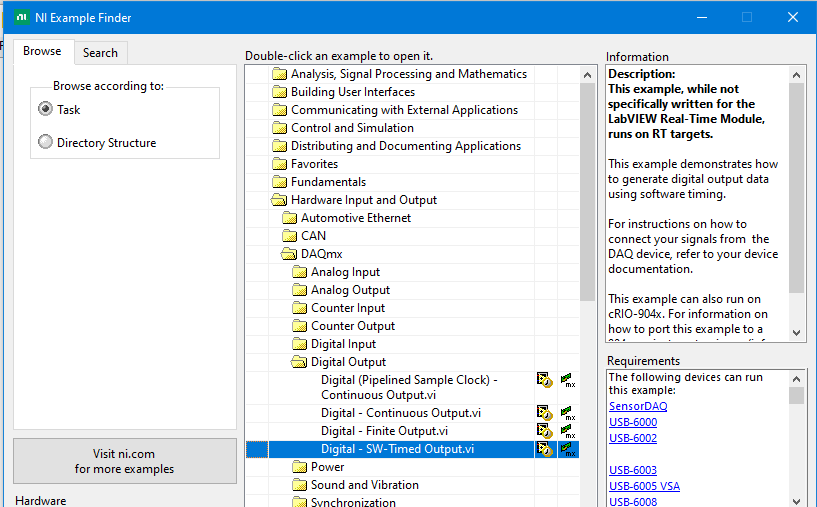Click the folder icon beside CAN
817x507 pixels.
click(290, 236)
